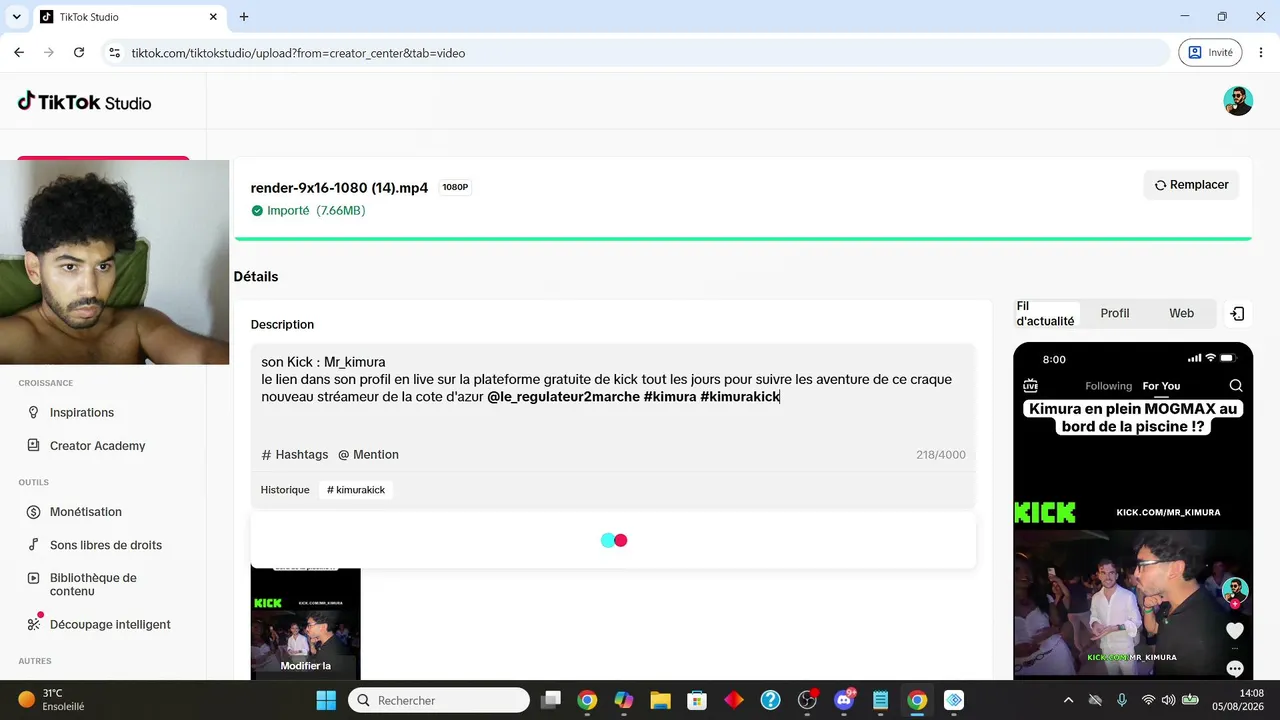Open the account avatar in the Studio header
1280x720 pixels.
click(1238, 101)
